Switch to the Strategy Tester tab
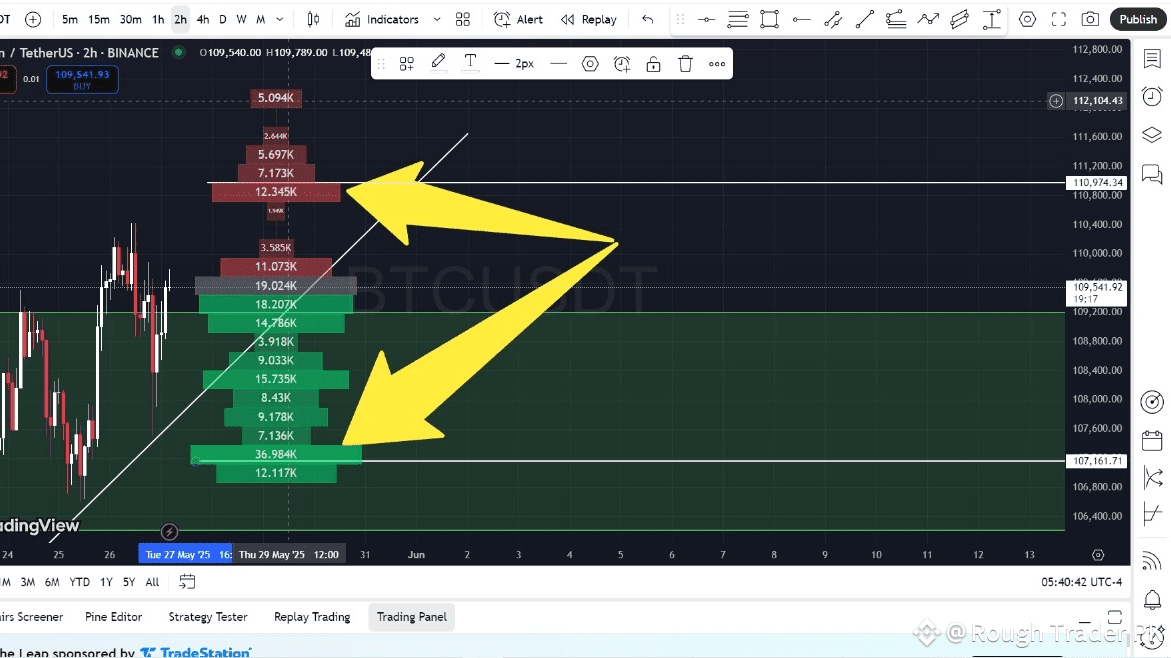The image size is (1171, 658). click(x=207, y=616)
